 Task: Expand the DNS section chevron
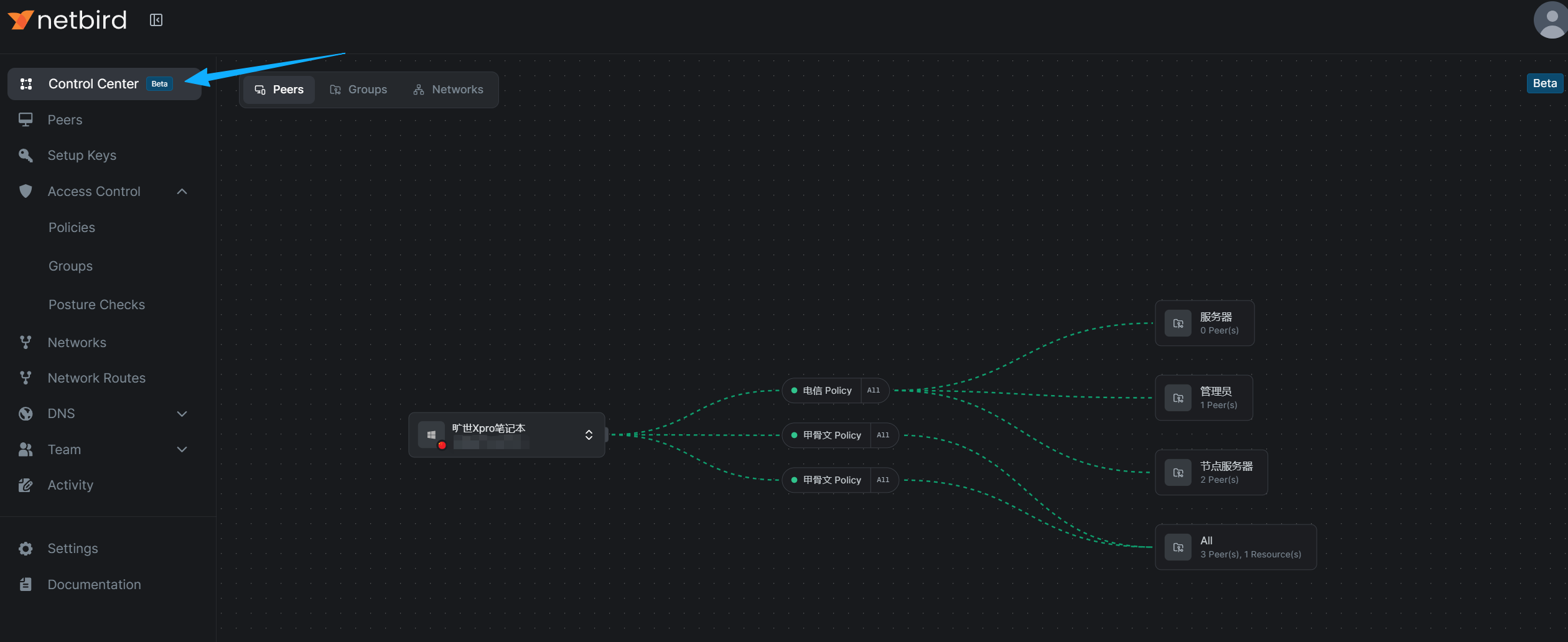coord(182,414)
